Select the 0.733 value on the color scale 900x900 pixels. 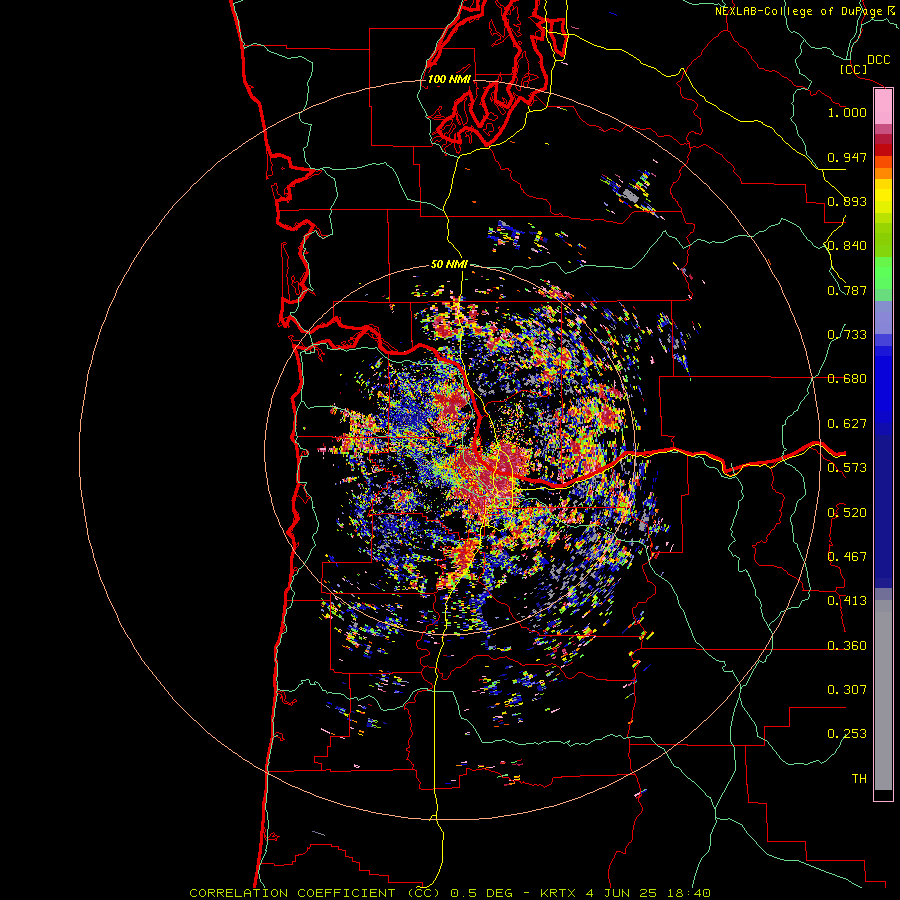847,335
